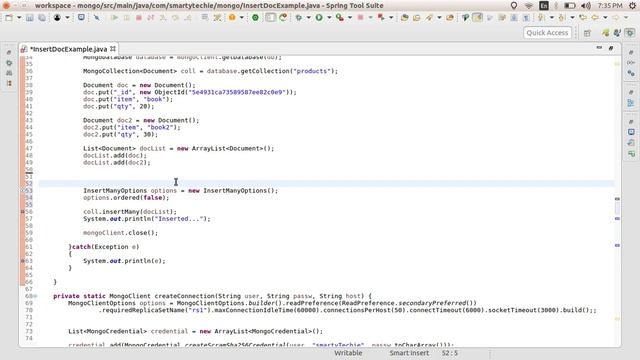Switch to the Java EE perspective icon
Image resolution: width=640 pixels, height=360 pixels.
click(605, 33)
